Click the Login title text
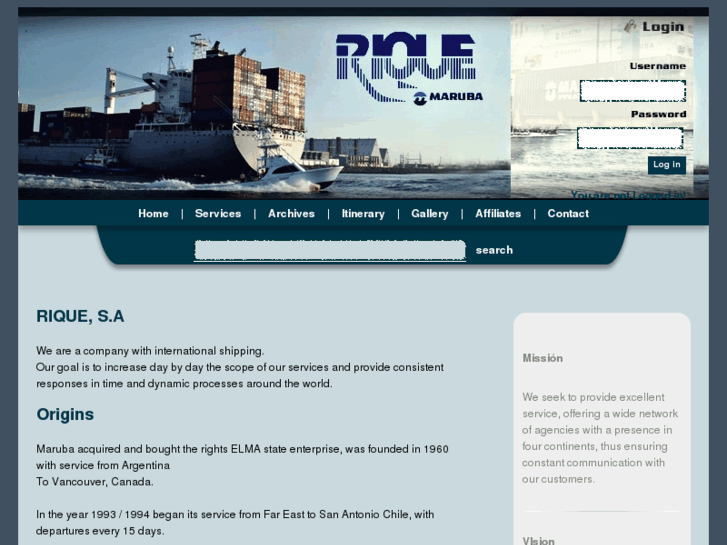This screenshot has width=727, height=545. coord(663,26)
